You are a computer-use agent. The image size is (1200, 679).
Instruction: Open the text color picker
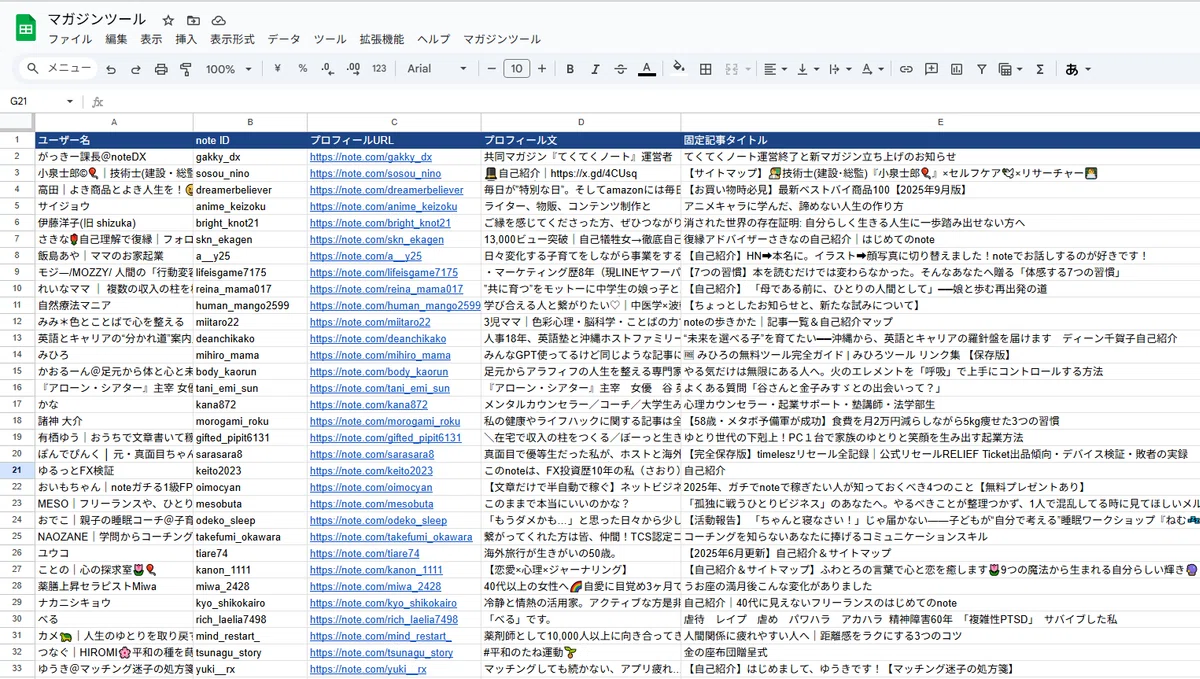[647, 69]
